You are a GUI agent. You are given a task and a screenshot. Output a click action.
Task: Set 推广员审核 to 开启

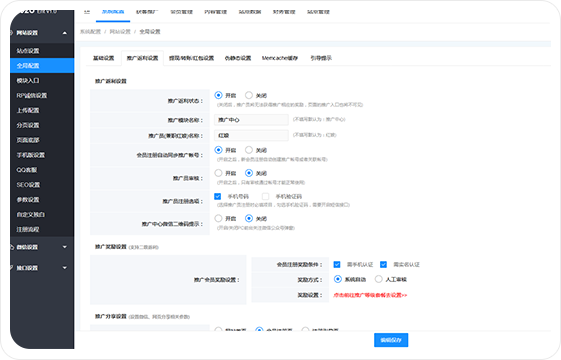218,173
